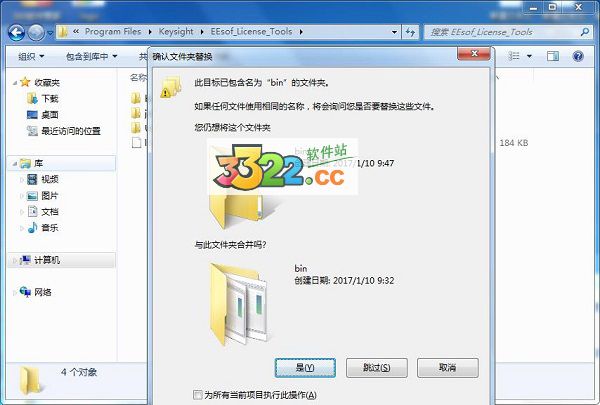
Task: Click the Forward navigation arrow in Explorer
Action: 37,33
